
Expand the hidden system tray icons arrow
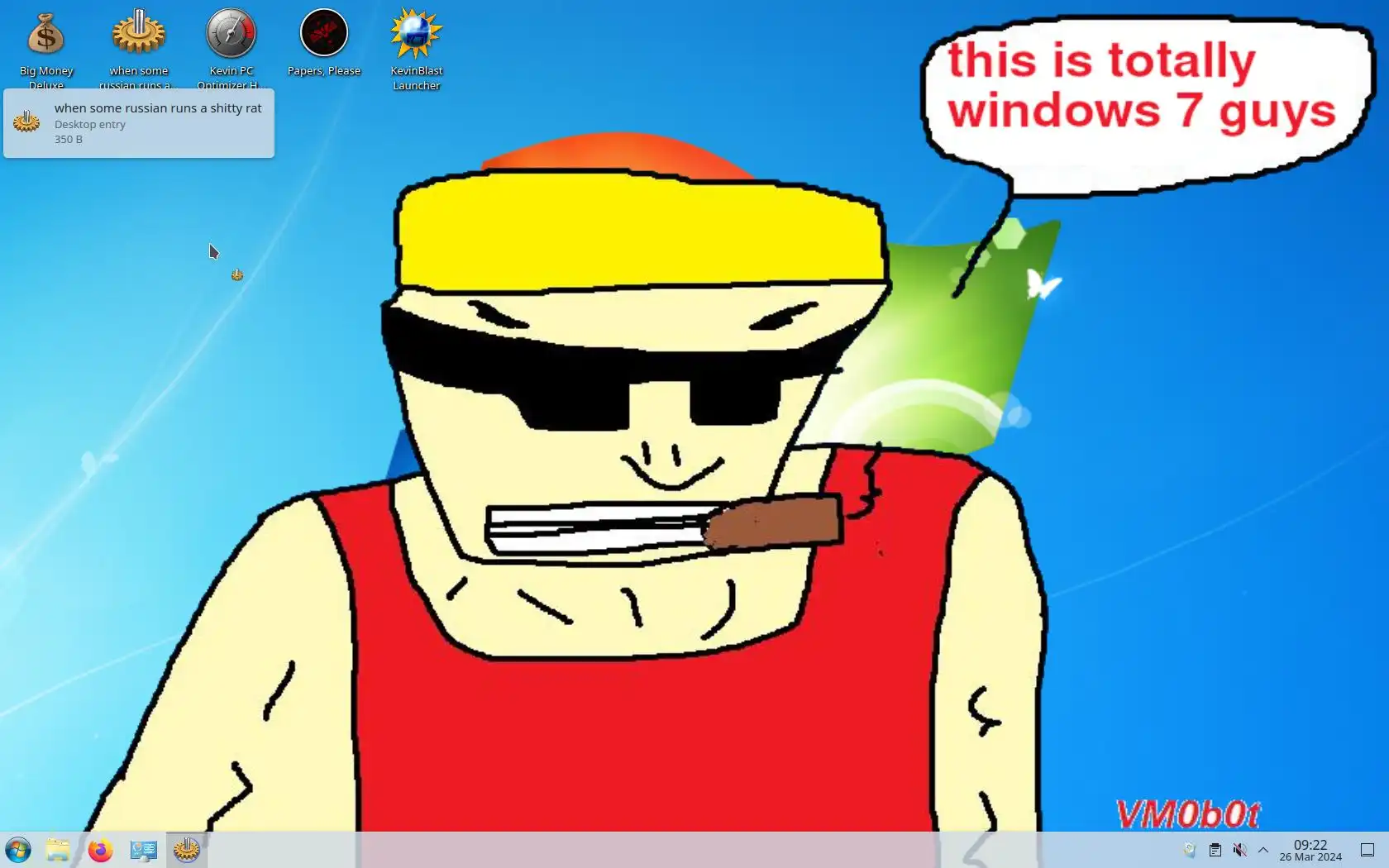1263,850
